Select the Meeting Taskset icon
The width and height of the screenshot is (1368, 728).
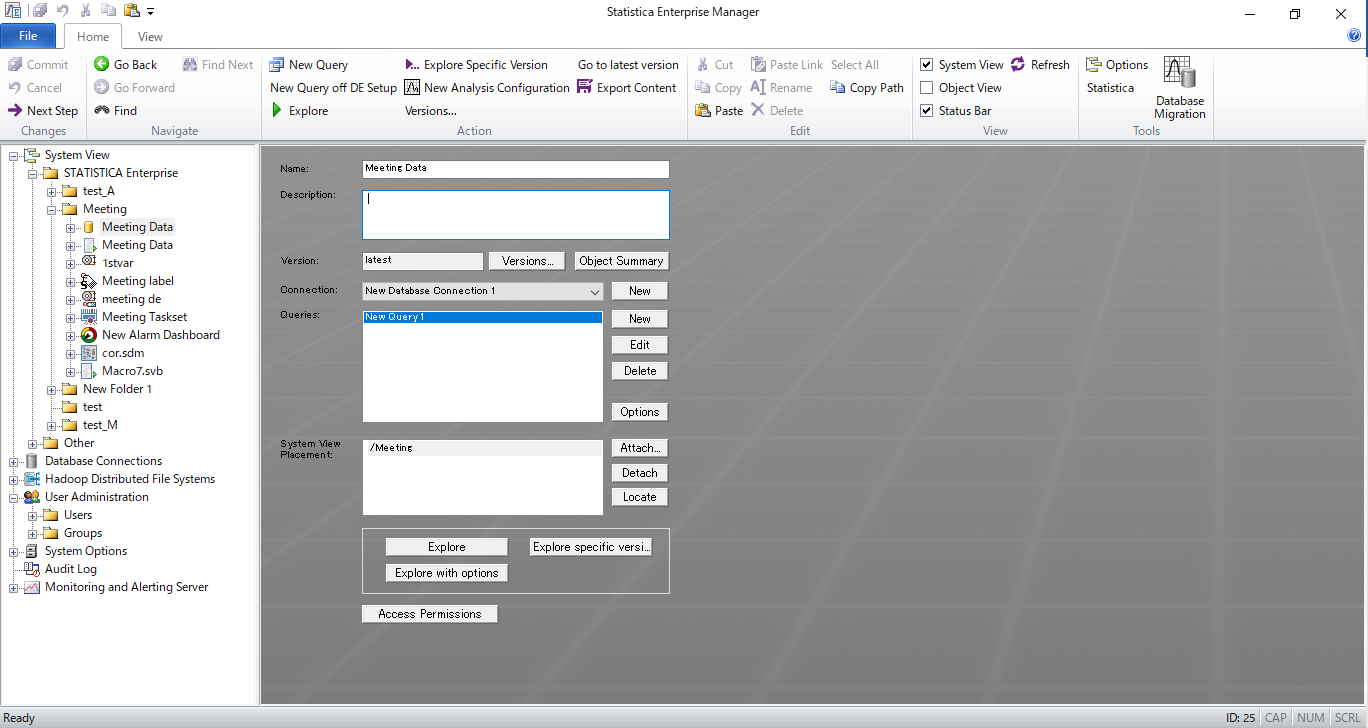pyautogui.click(x=88, y=316)
